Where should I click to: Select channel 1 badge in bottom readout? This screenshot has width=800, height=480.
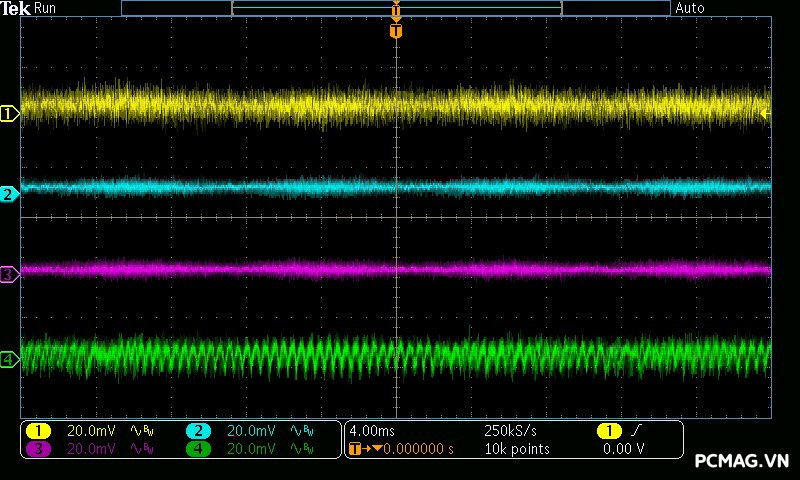[38, 431]
